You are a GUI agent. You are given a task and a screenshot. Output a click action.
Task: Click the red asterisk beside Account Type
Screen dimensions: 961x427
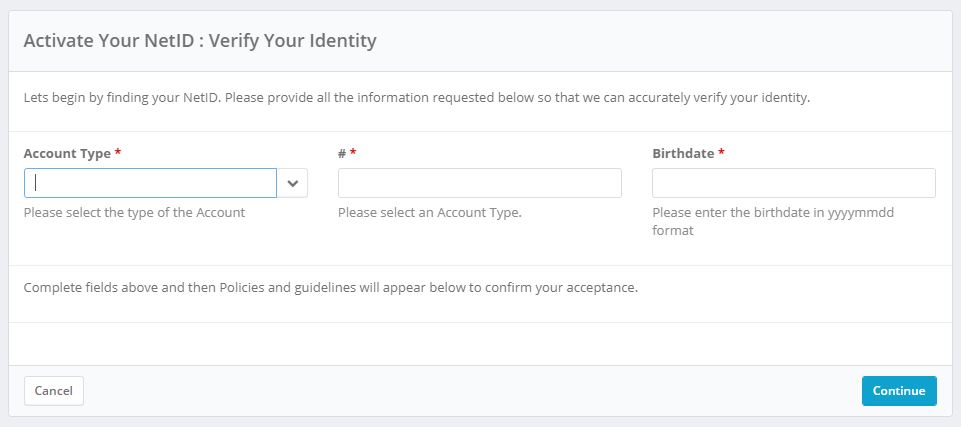(x=118, y=153)
